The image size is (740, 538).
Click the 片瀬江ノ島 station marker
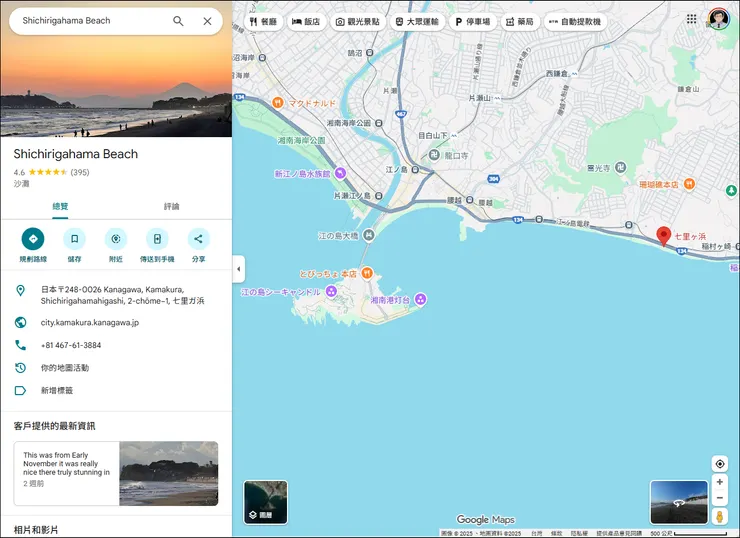pyautogui.click(x=378, y=195)
